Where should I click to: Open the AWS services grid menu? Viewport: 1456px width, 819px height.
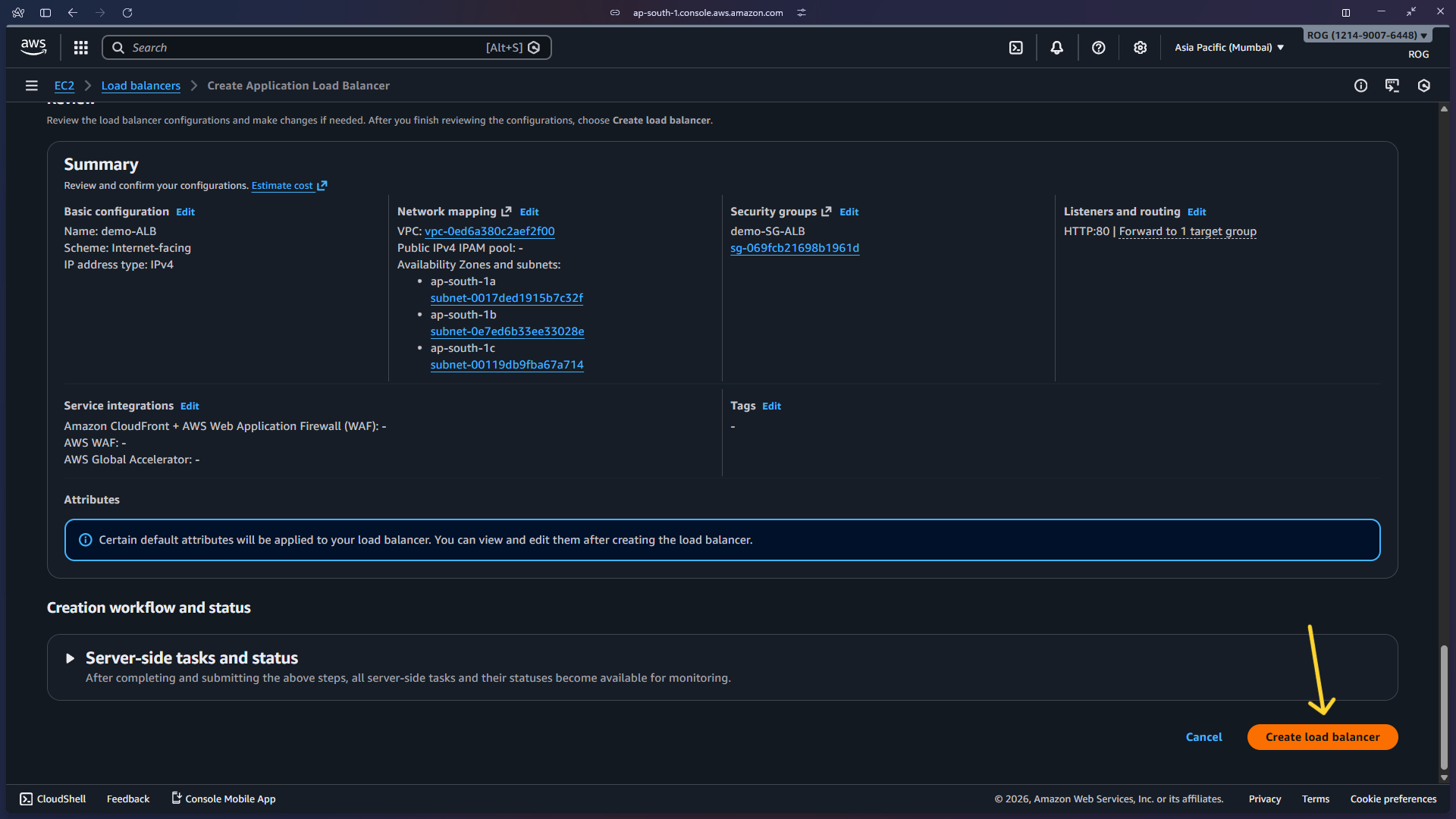[x=80, y=47]
